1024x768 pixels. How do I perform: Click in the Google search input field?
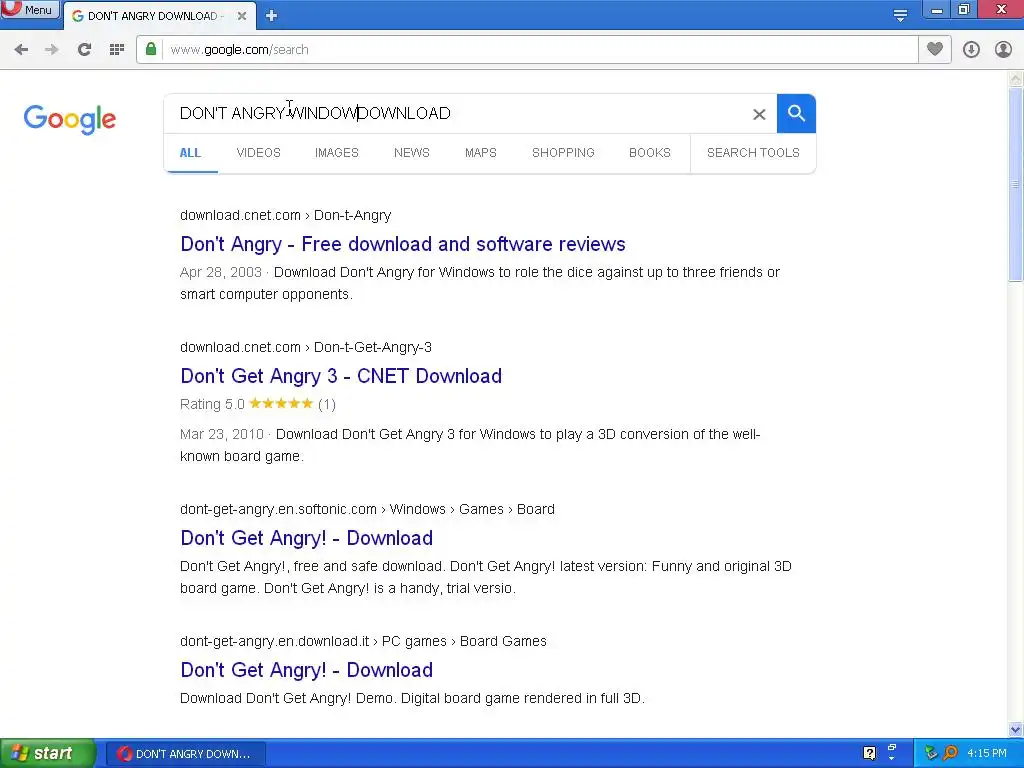coord(457,114)
